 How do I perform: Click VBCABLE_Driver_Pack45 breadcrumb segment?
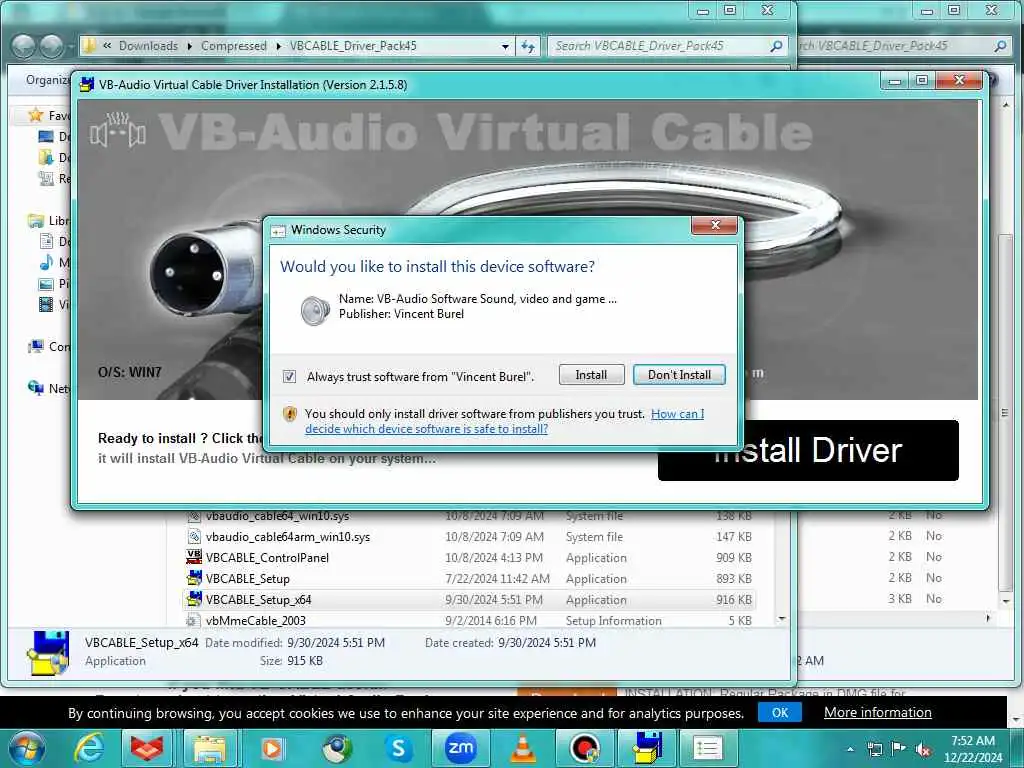click(x=353, y=46)
